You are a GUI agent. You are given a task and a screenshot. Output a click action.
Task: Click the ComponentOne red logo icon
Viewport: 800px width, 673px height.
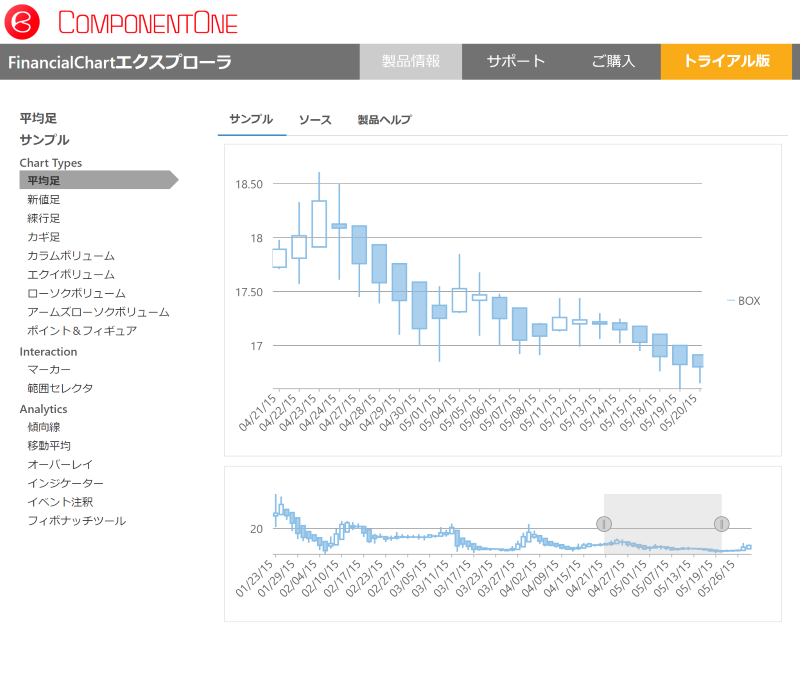click(22, 22)
